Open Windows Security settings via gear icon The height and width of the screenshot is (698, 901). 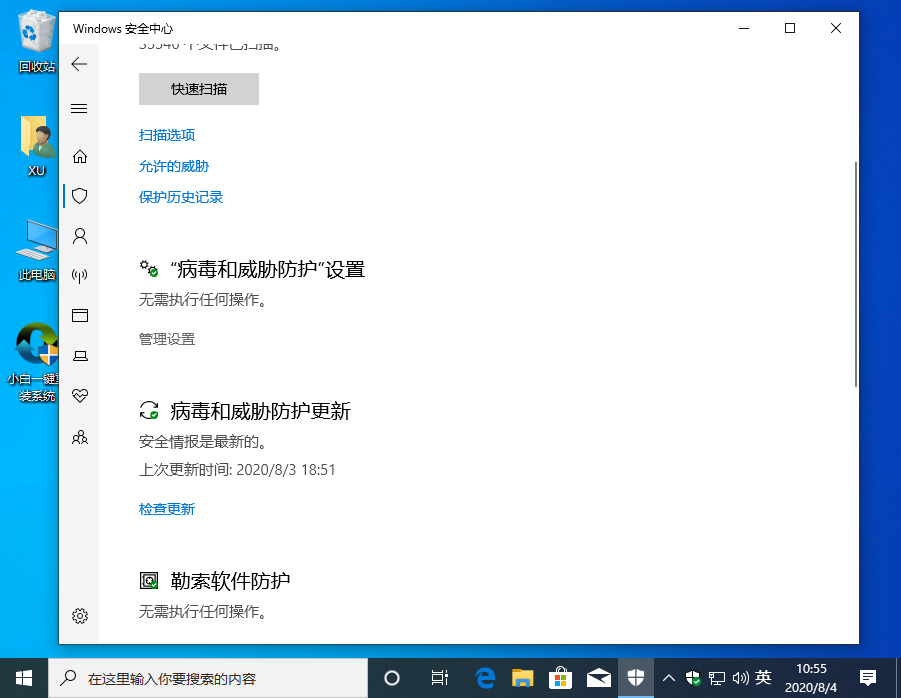tap(79, 616)
